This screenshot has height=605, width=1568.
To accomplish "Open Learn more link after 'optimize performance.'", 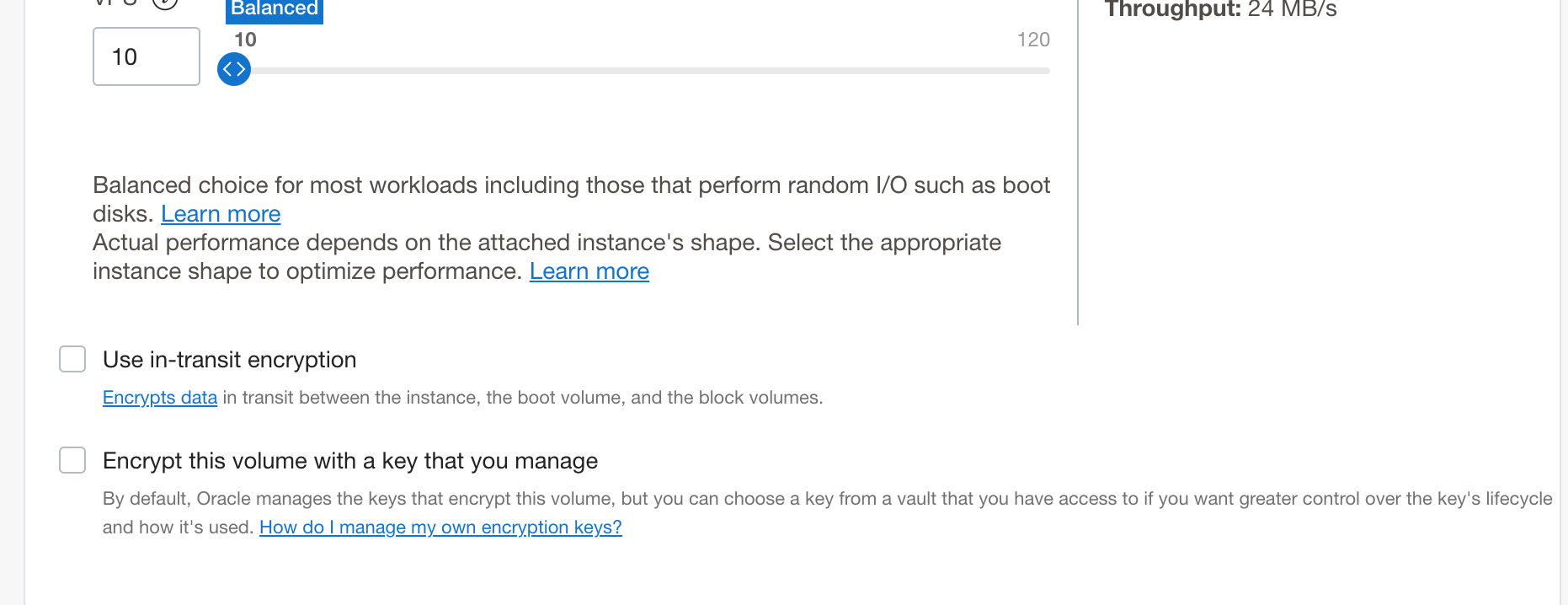I will [589, 271].
